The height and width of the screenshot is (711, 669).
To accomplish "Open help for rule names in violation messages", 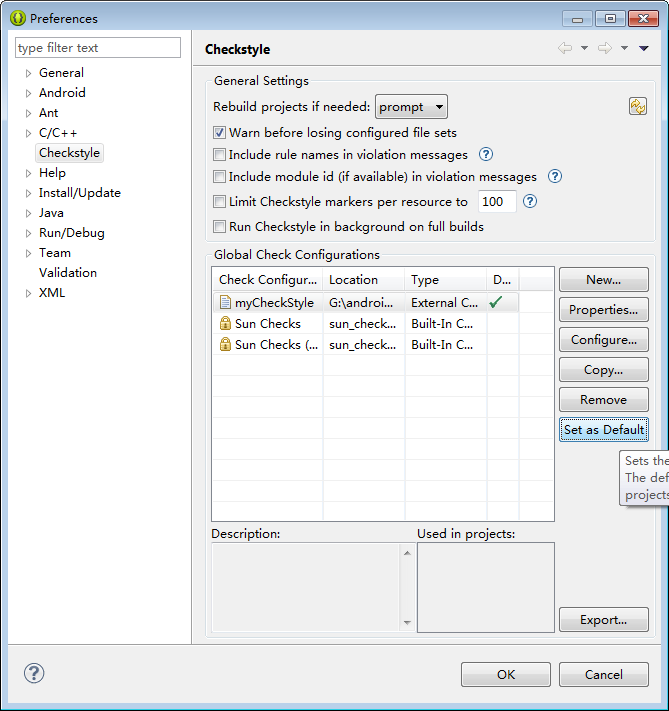I will click(486, 154).
